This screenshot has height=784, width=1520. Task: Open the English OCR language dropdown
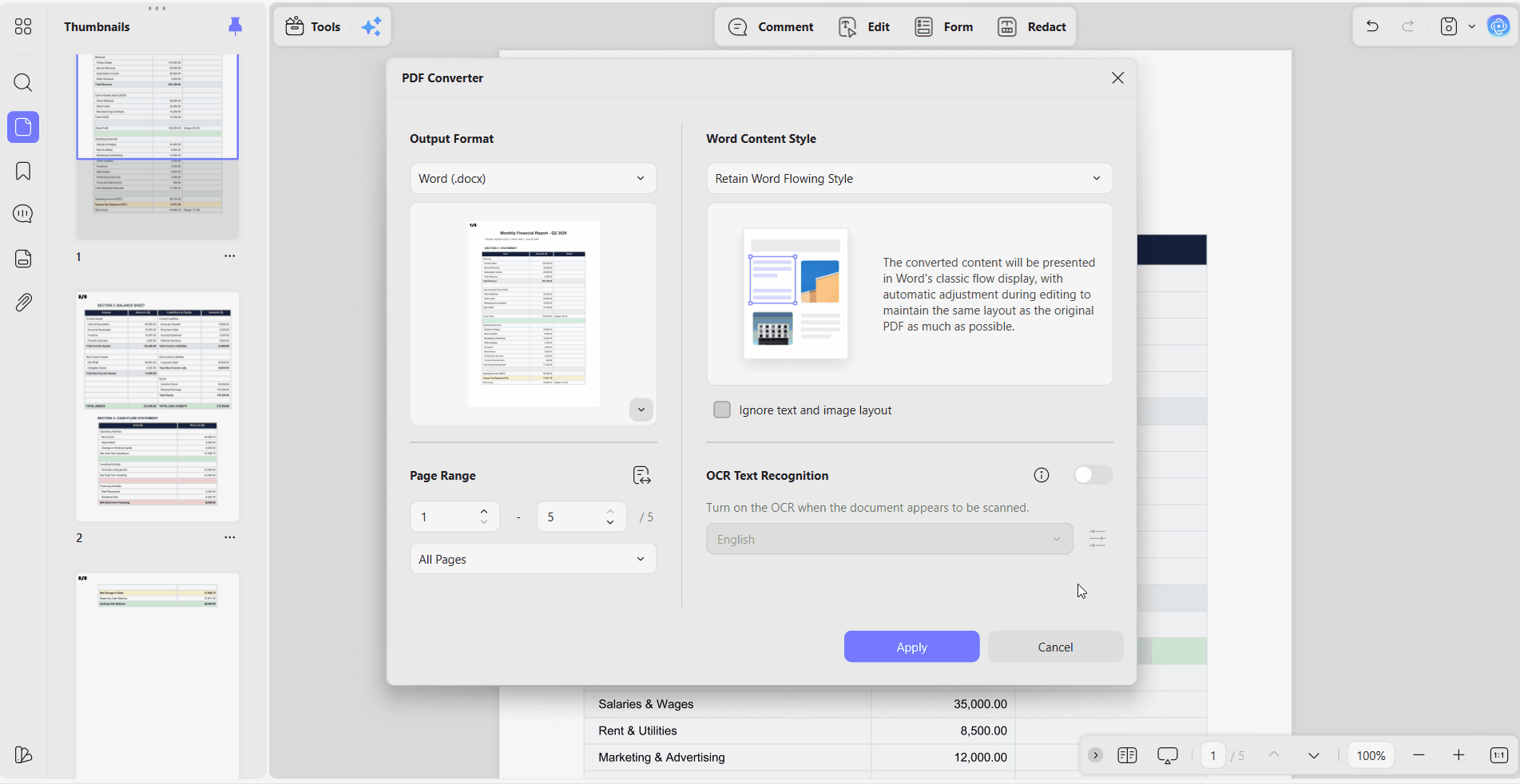click(x=889, y=539)
